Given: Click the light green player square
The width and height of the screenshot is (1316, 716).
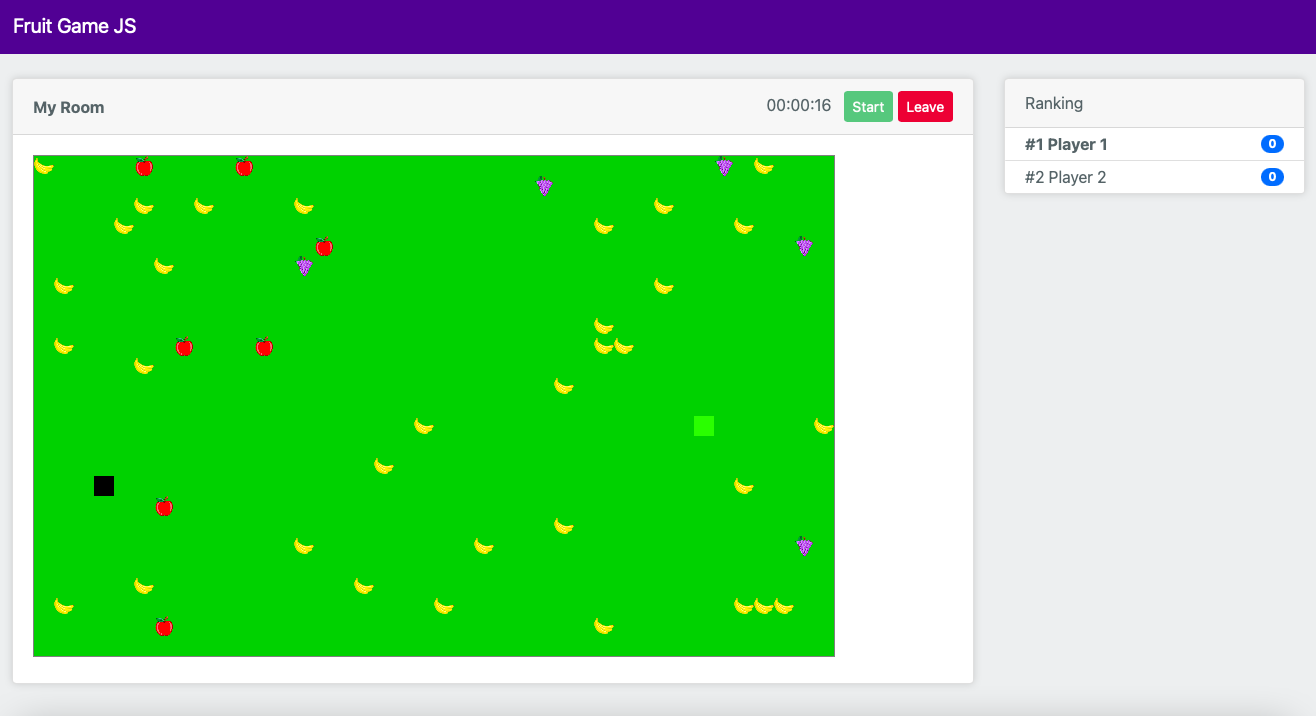Looking at the screenshot, I should (704, 426).
